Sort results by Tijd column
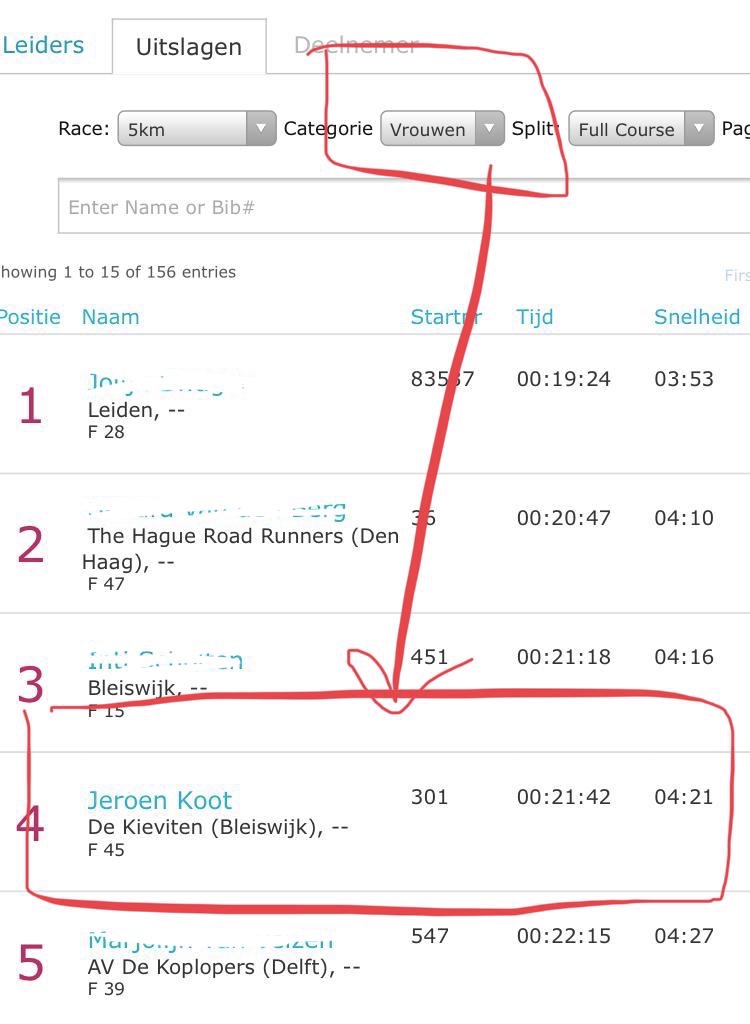Image resolution: width=750 pixels, height=1024 pixels. coord(534,317)
